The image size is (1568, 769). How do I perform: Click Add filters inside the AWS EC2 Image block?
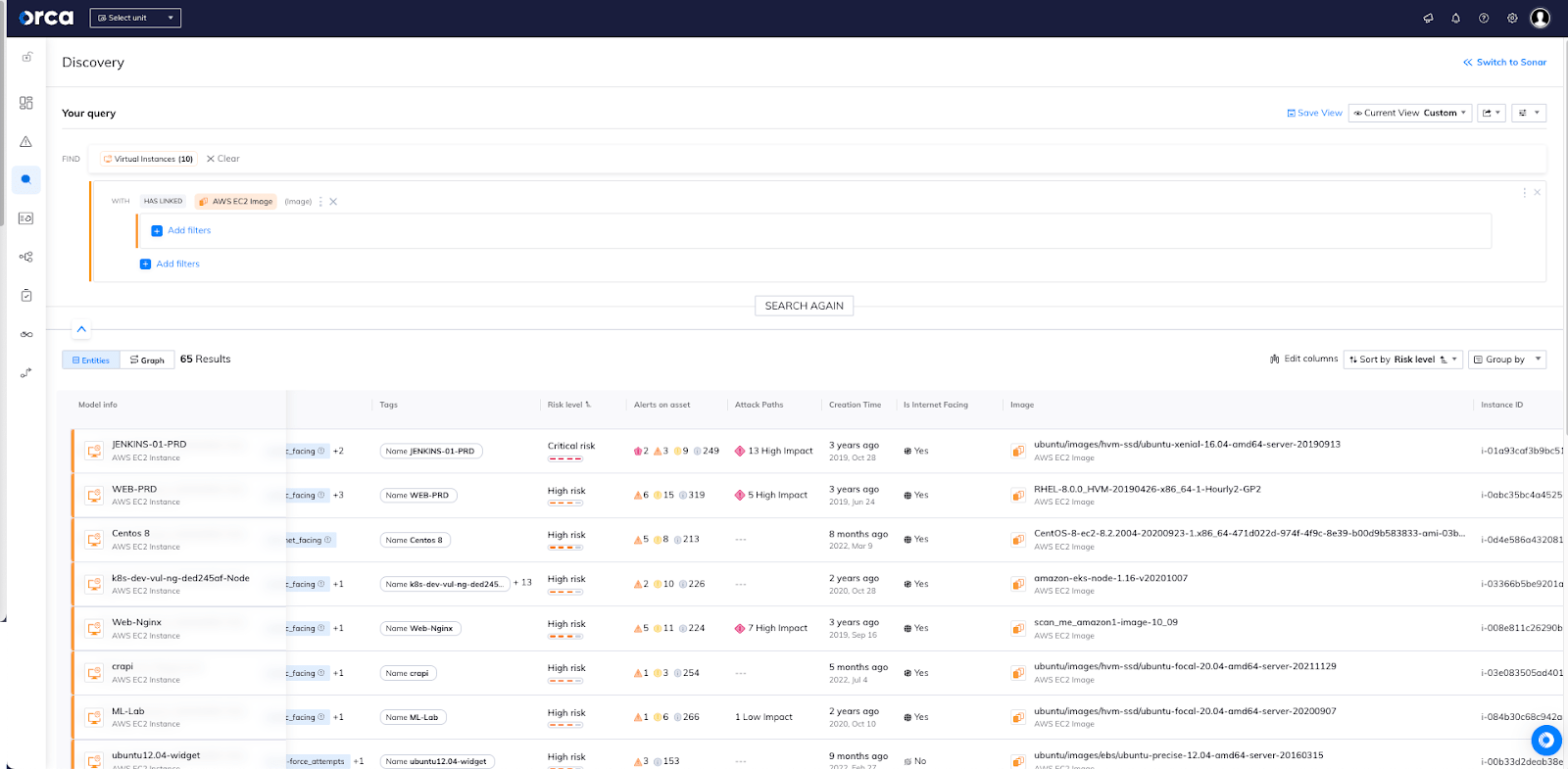pos(181,230)
